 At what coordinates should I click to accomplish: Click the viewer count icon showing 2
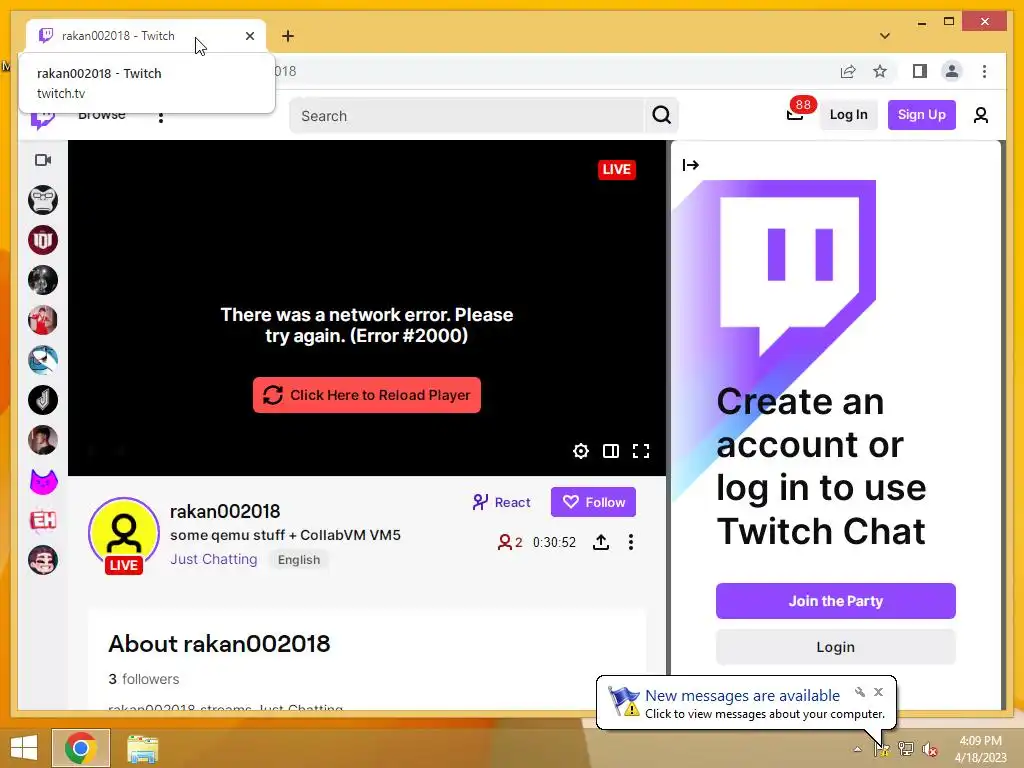click(509, 542)
